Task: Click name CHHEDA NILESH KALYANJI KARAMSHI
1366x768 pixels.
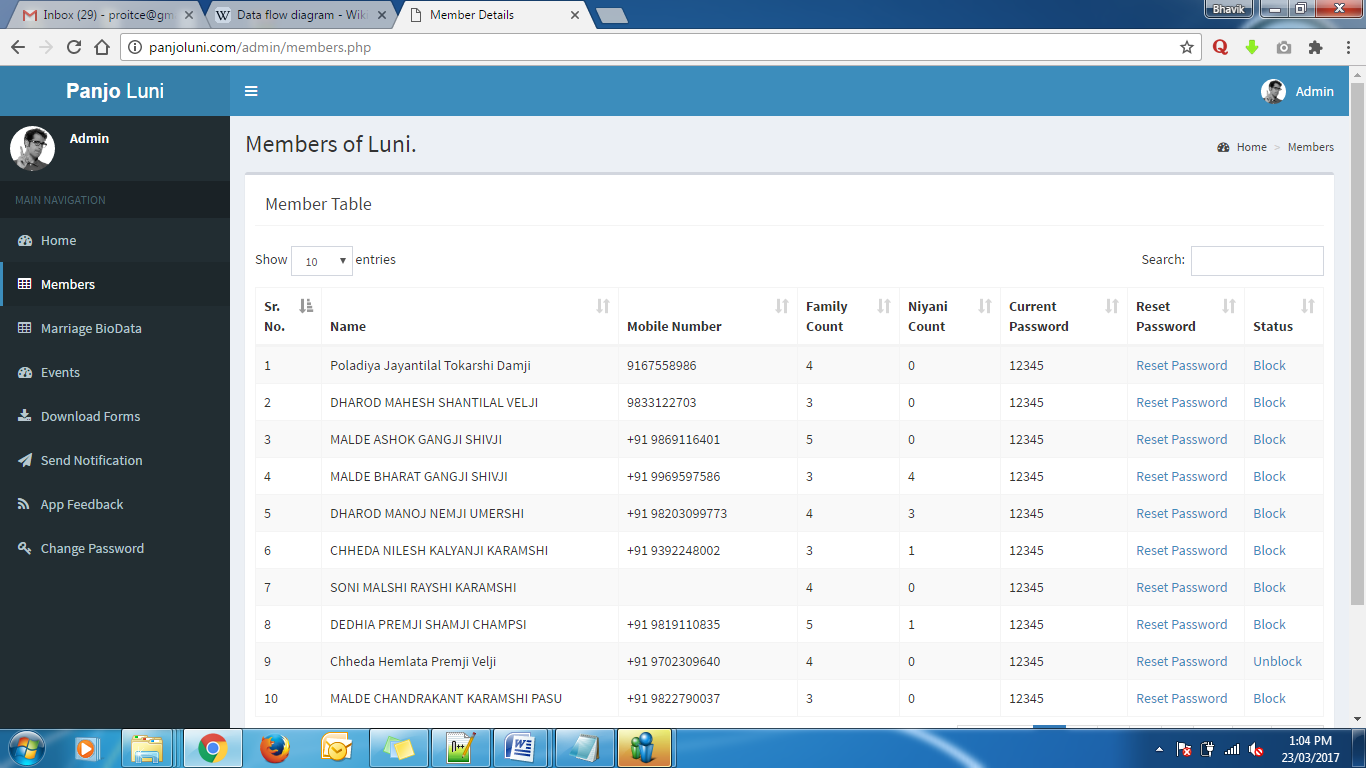Action: coord(439,550)
